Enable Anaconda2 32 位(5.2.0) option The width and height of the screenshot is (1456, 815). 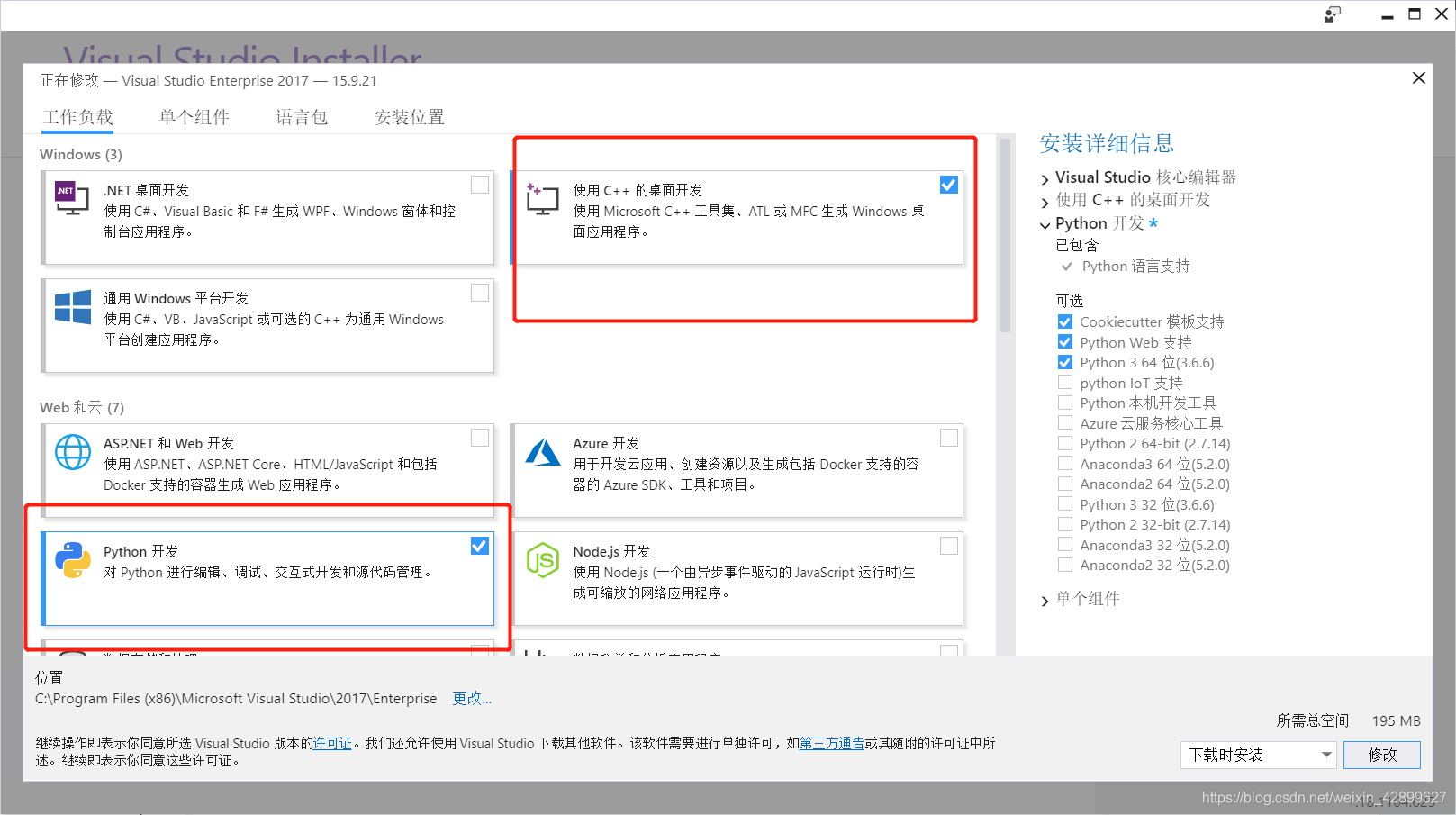click(x=1065, y=565)
